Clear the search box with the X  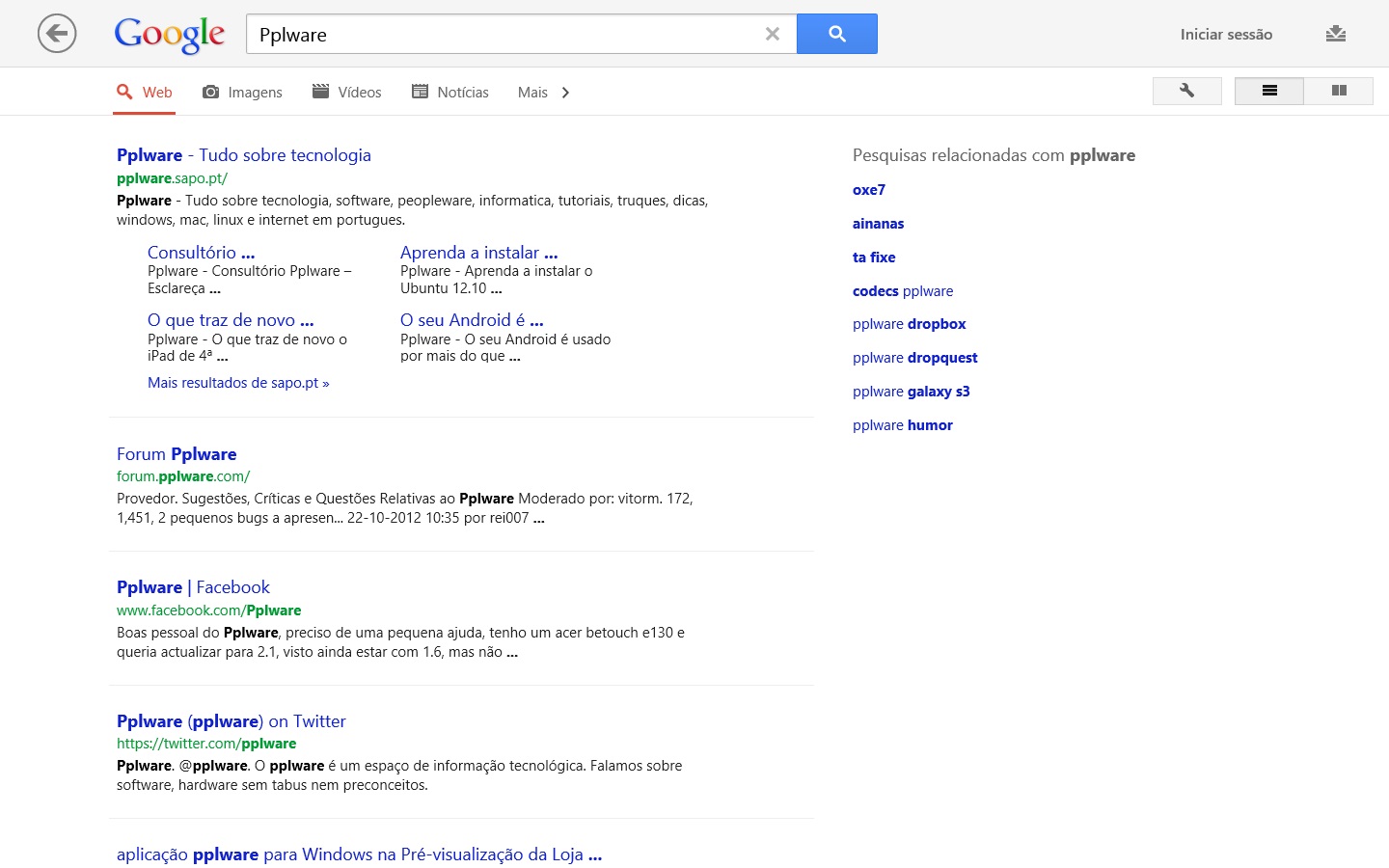(773, 34)
